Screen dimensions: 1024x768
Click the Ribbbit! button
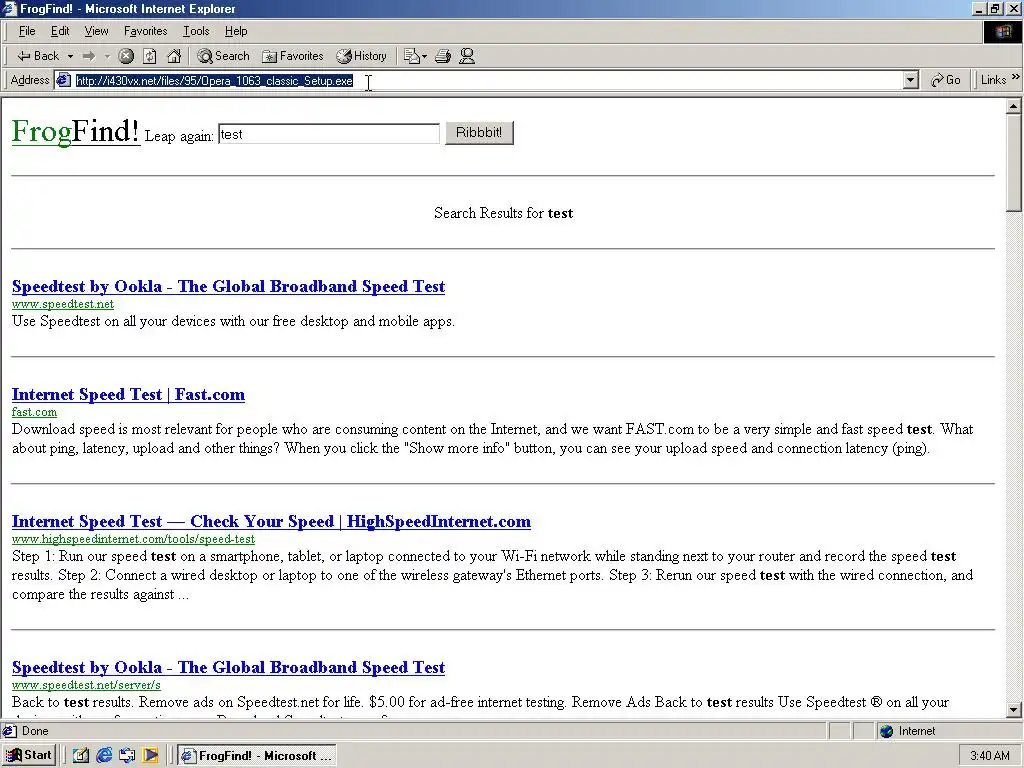click(x=479, y=133)
